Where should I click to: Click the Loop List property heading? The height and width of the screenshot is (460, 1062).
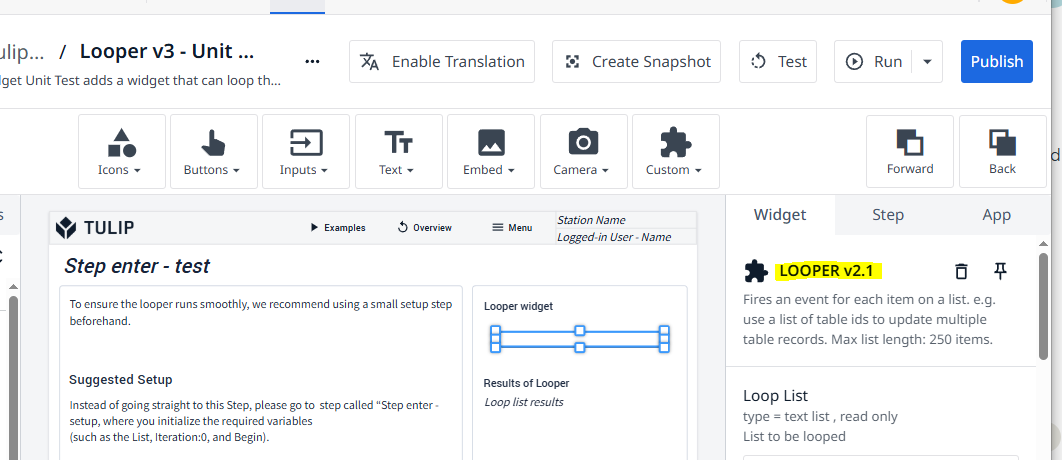pyautogui.click(x=776, y=396)
